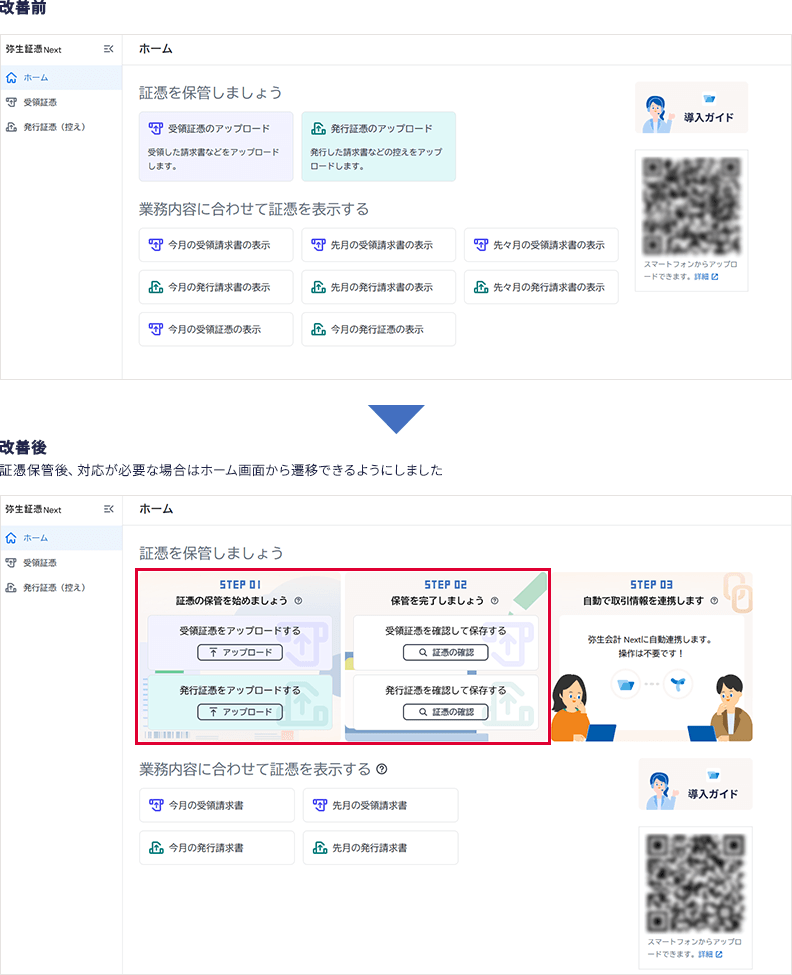The image size is (792, 975).
Task: Open the 導入ガイド banner in the 改善前 screen
Action: point(691,108)
